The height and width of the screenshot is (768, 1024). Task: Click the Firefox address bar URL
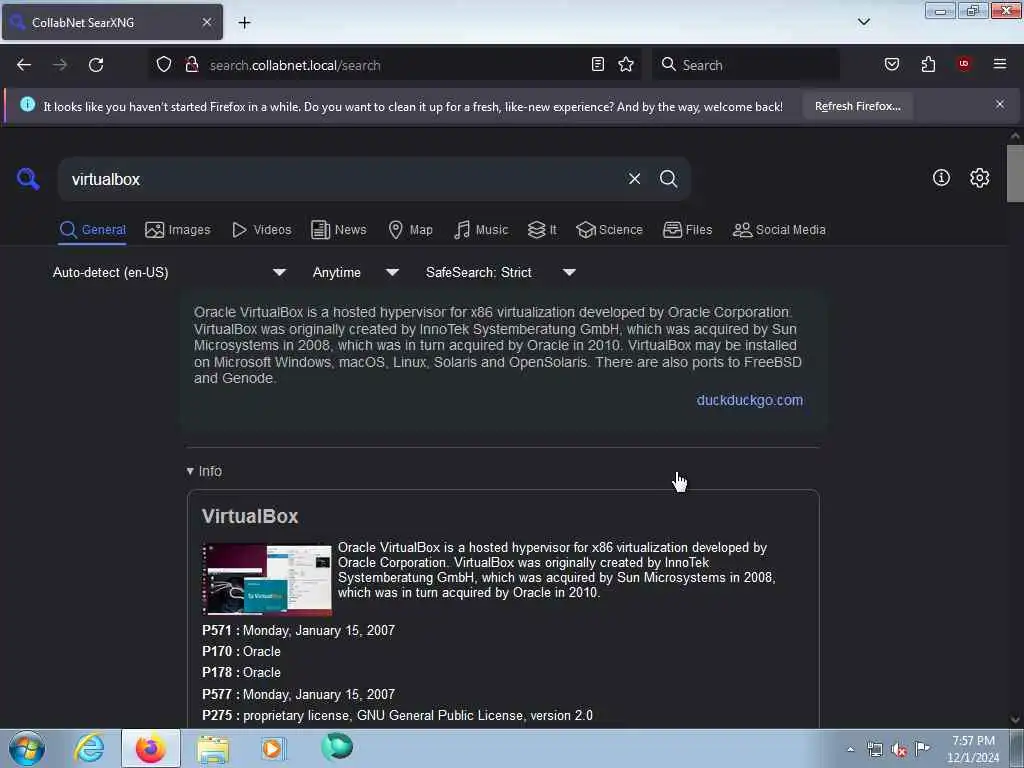click(x=295, y=65)
